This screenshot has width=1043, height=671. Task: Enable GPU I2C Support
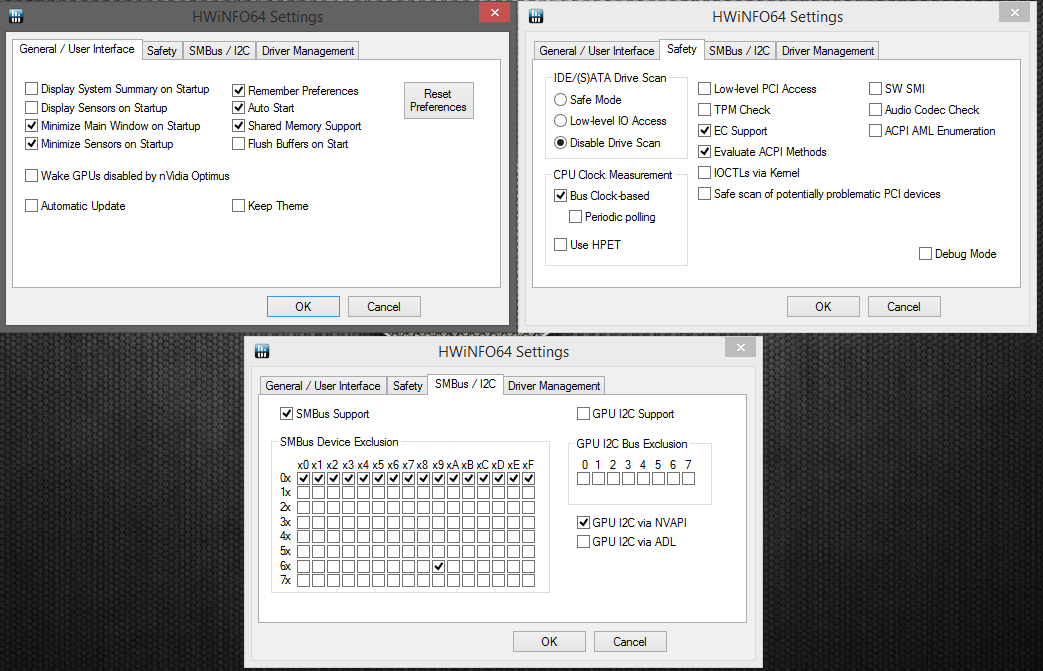point(625,414)
